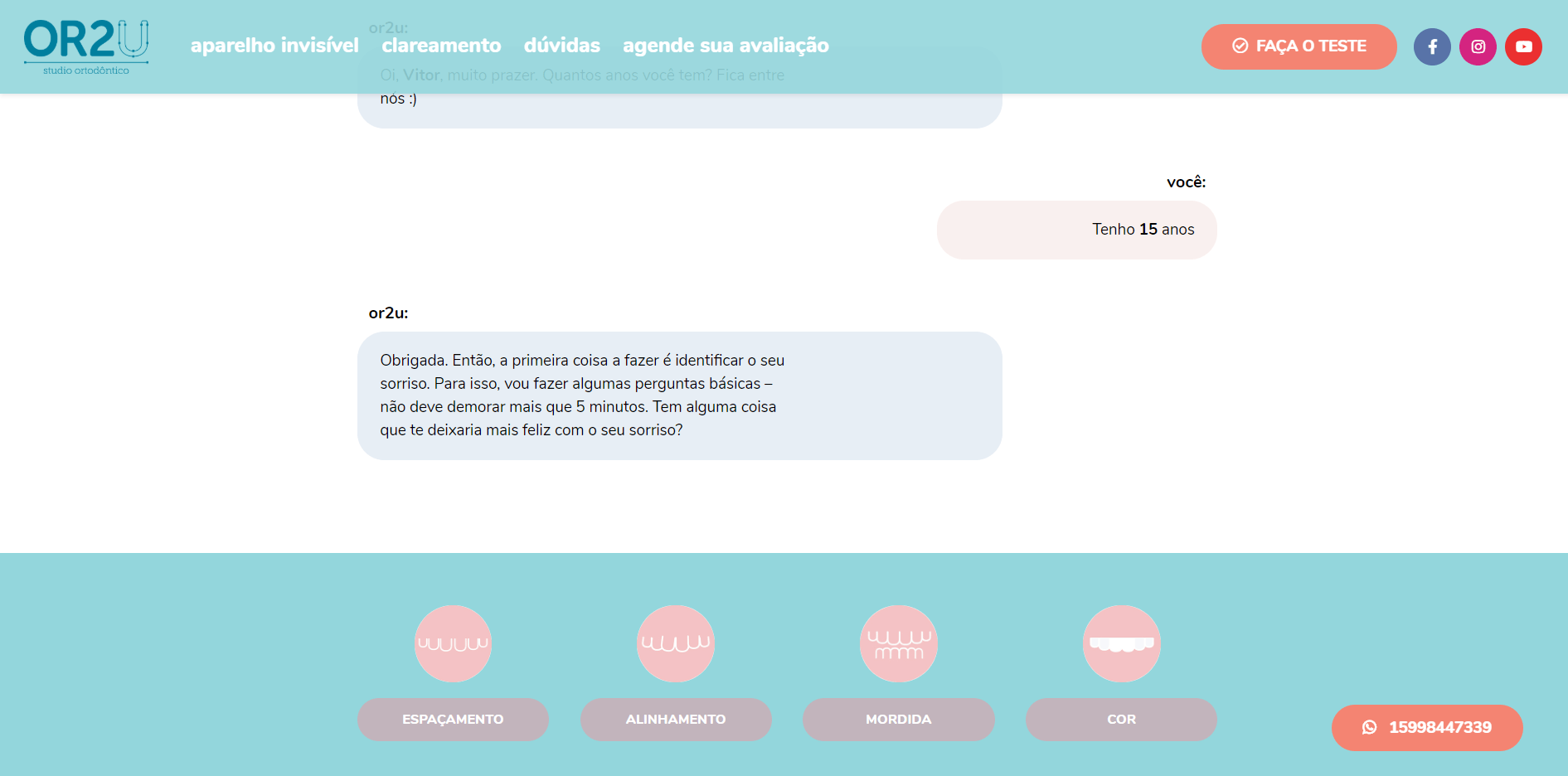
Task: Open agende sua avaliação from the navigation
Action: point(726,46)
